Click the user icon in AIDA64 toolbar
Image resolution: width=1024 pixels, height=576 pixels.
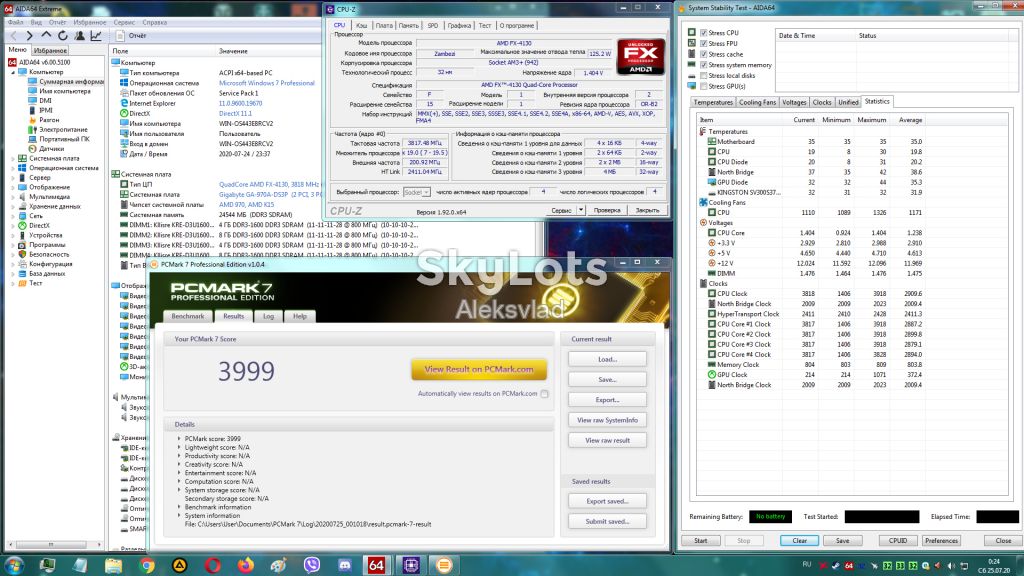(80, 36)
